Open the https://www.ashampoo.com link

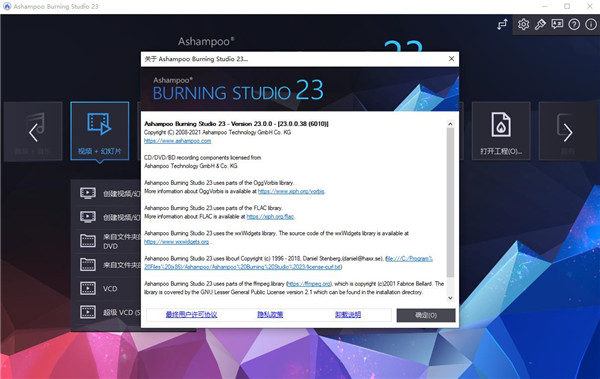click(178, 141)
